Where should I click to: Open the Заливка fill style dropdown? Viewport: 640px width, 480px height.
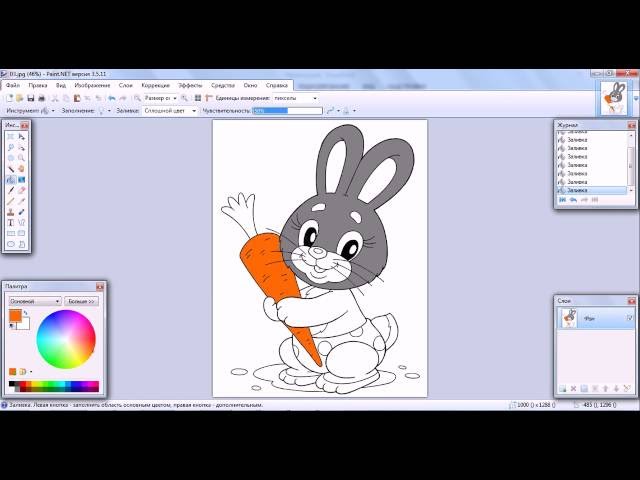point(194,111)
